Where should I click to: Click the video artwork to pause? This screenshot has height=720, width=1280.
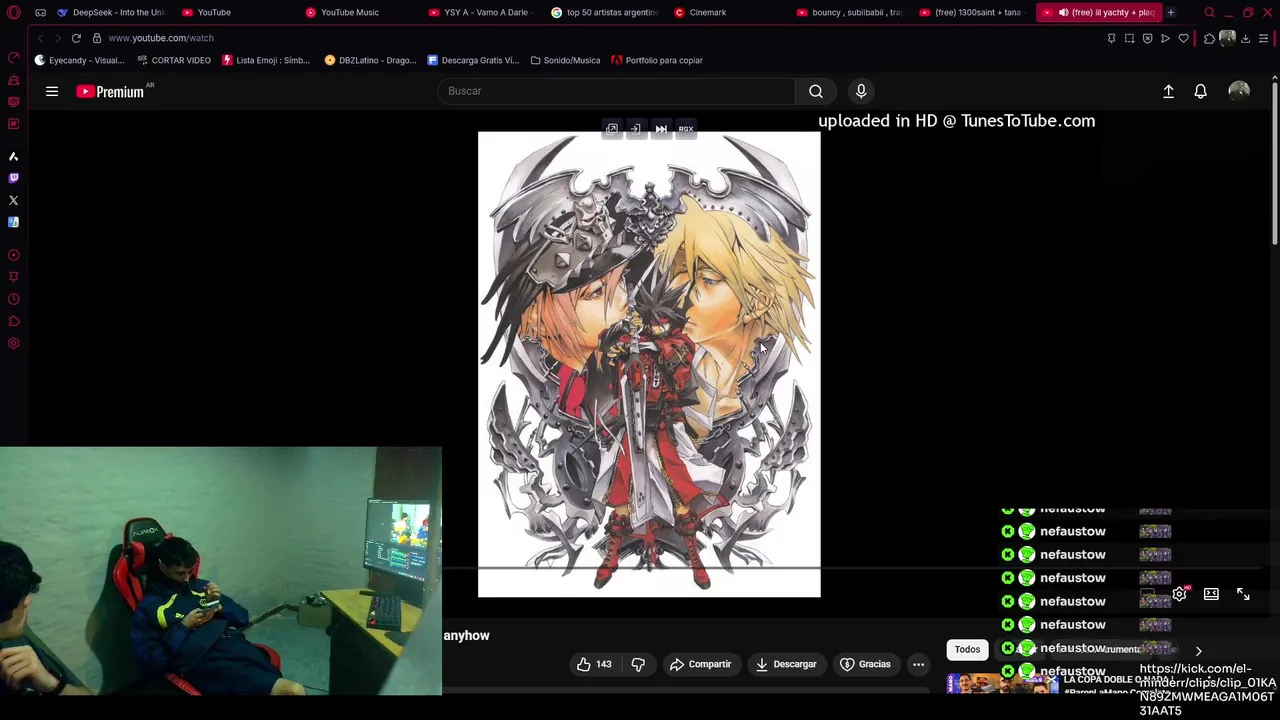pyautogui.click(x=649, y=364)
